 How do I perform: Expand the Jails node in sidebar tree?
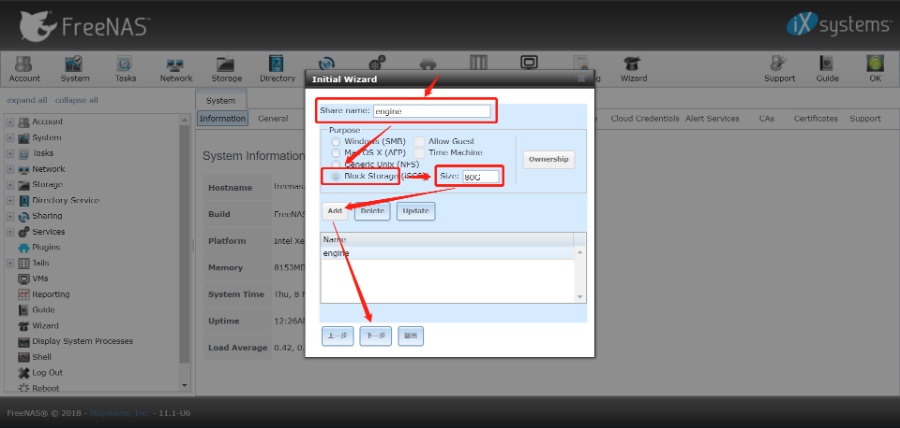pyautogui.click(x=10, y=263)
